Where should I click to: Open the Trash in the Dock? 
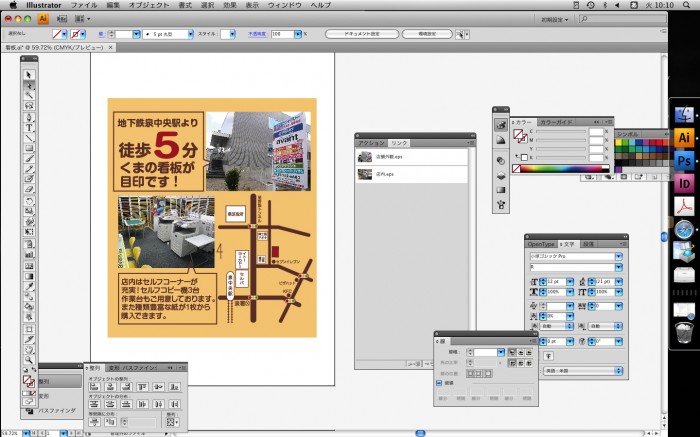tap(684, 333)
